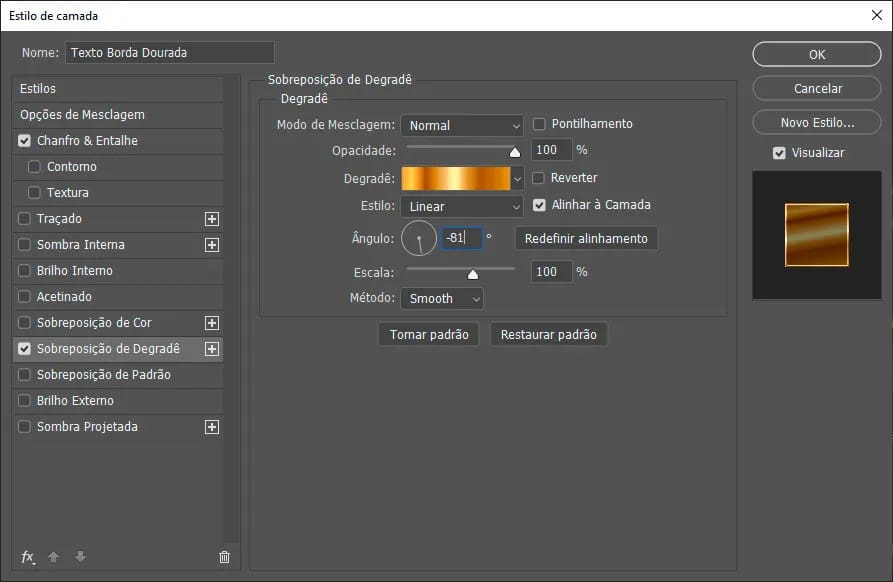The image size is (893, 582).
Task: Enable Sombra Interna checkbox
Action: pyautogui.click(x=24, y=245)
